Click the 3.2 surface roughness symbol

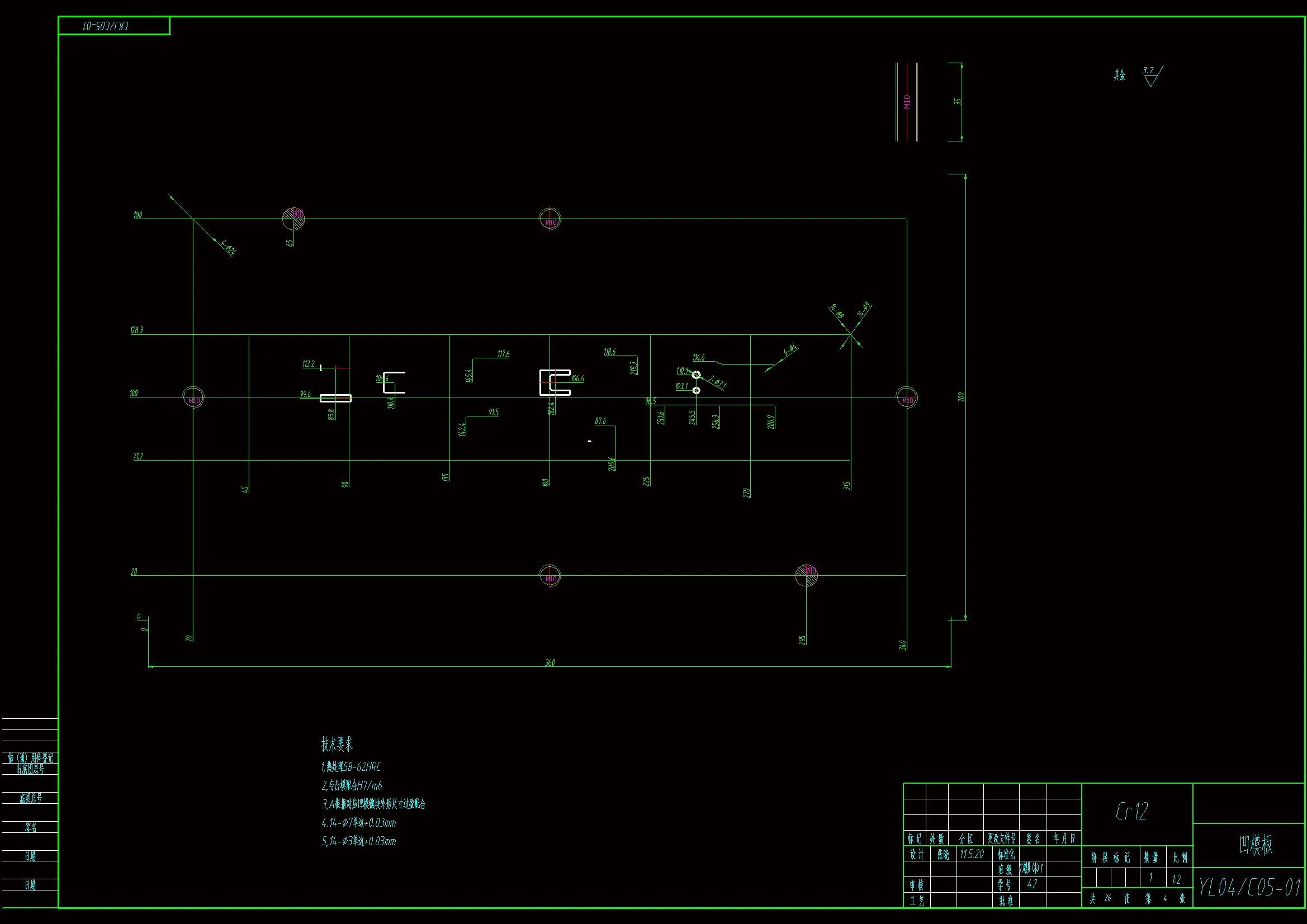coord(1151,75)
